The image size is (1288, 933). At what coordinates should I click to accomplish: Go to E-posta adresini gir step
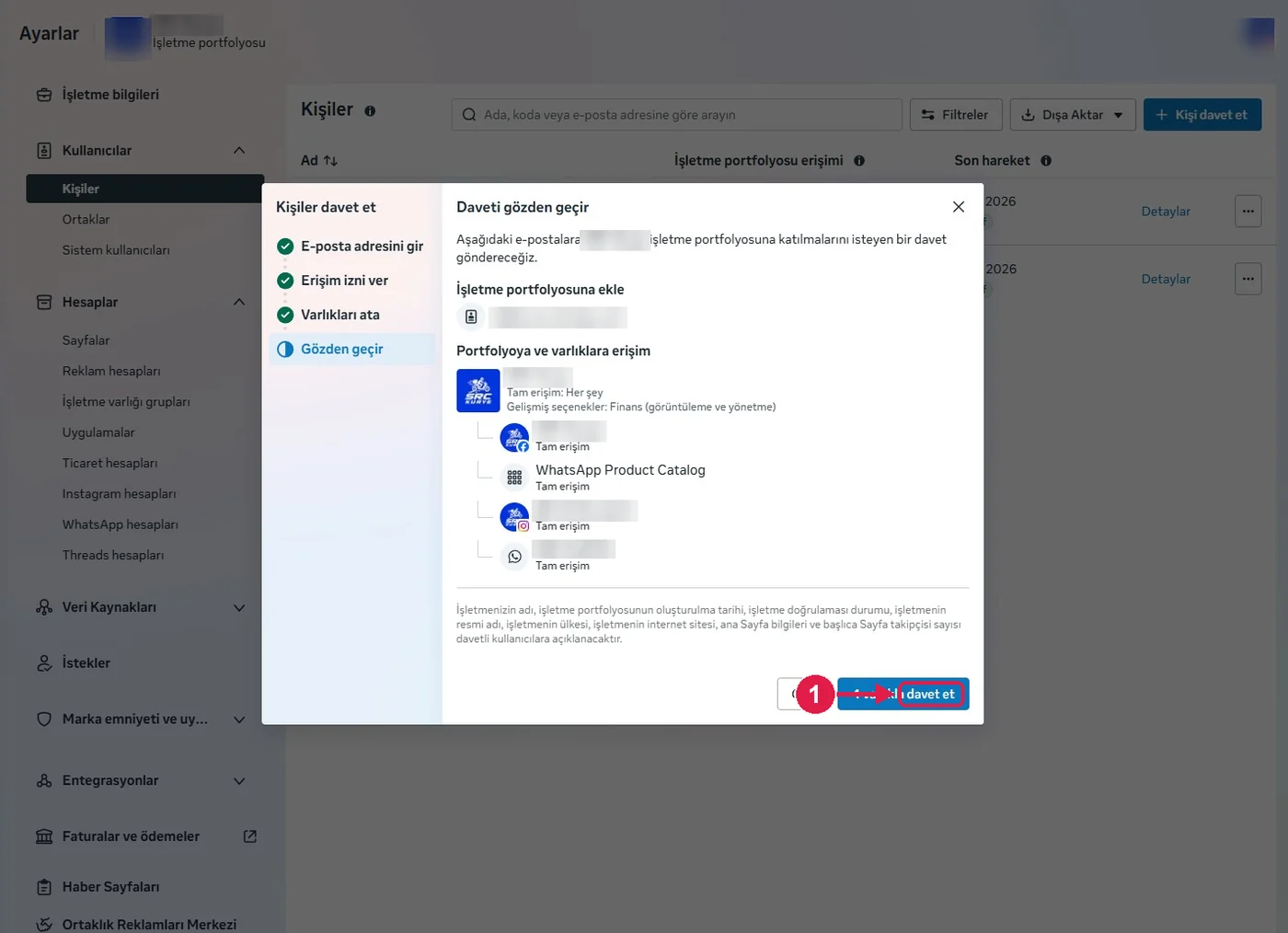(x=351, y=246)
